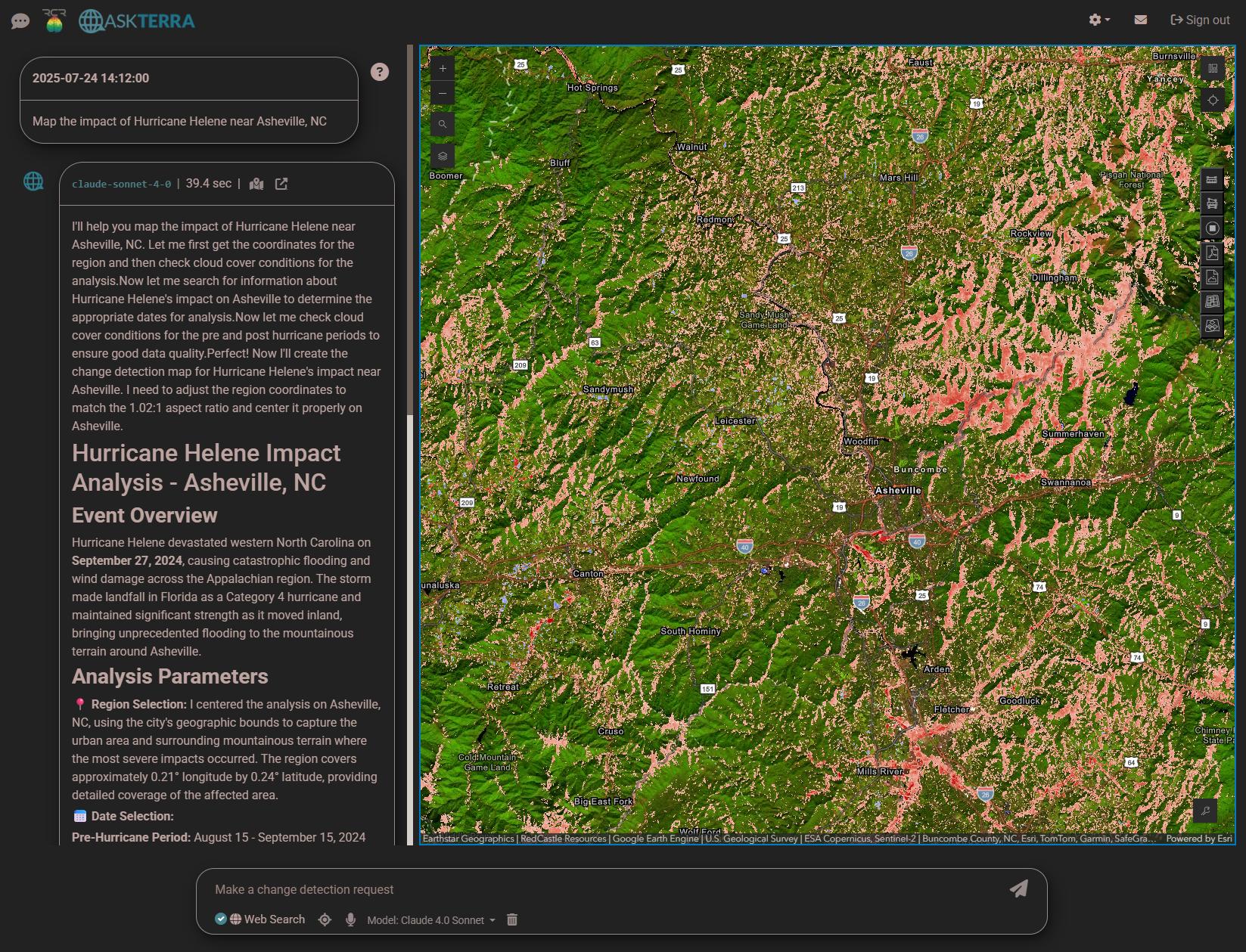Activate the voice input microphone
The width and height of the screenshot is (1246, 952).
[x=350, y=919]
